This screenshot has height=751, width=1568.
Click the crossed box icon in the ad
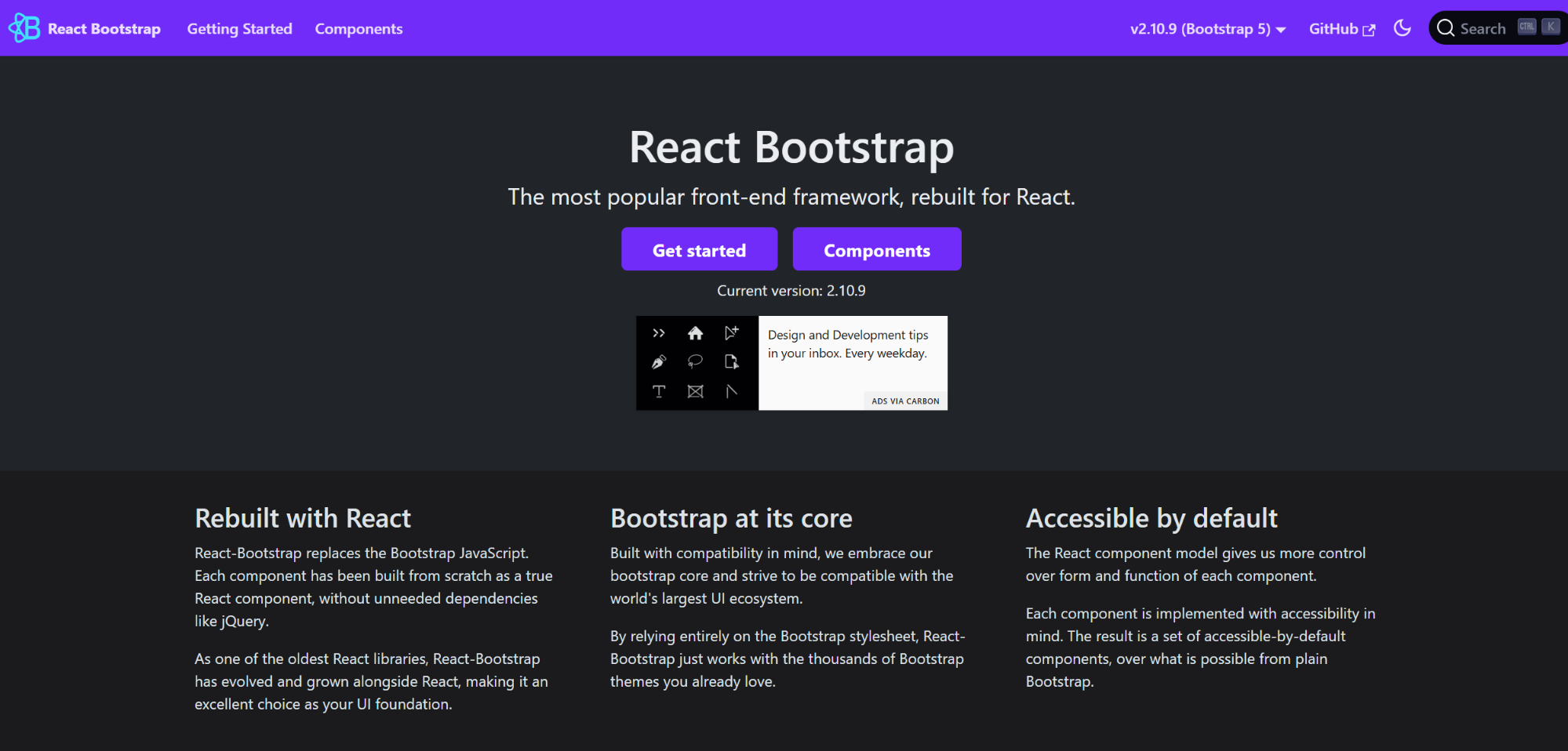695,391
